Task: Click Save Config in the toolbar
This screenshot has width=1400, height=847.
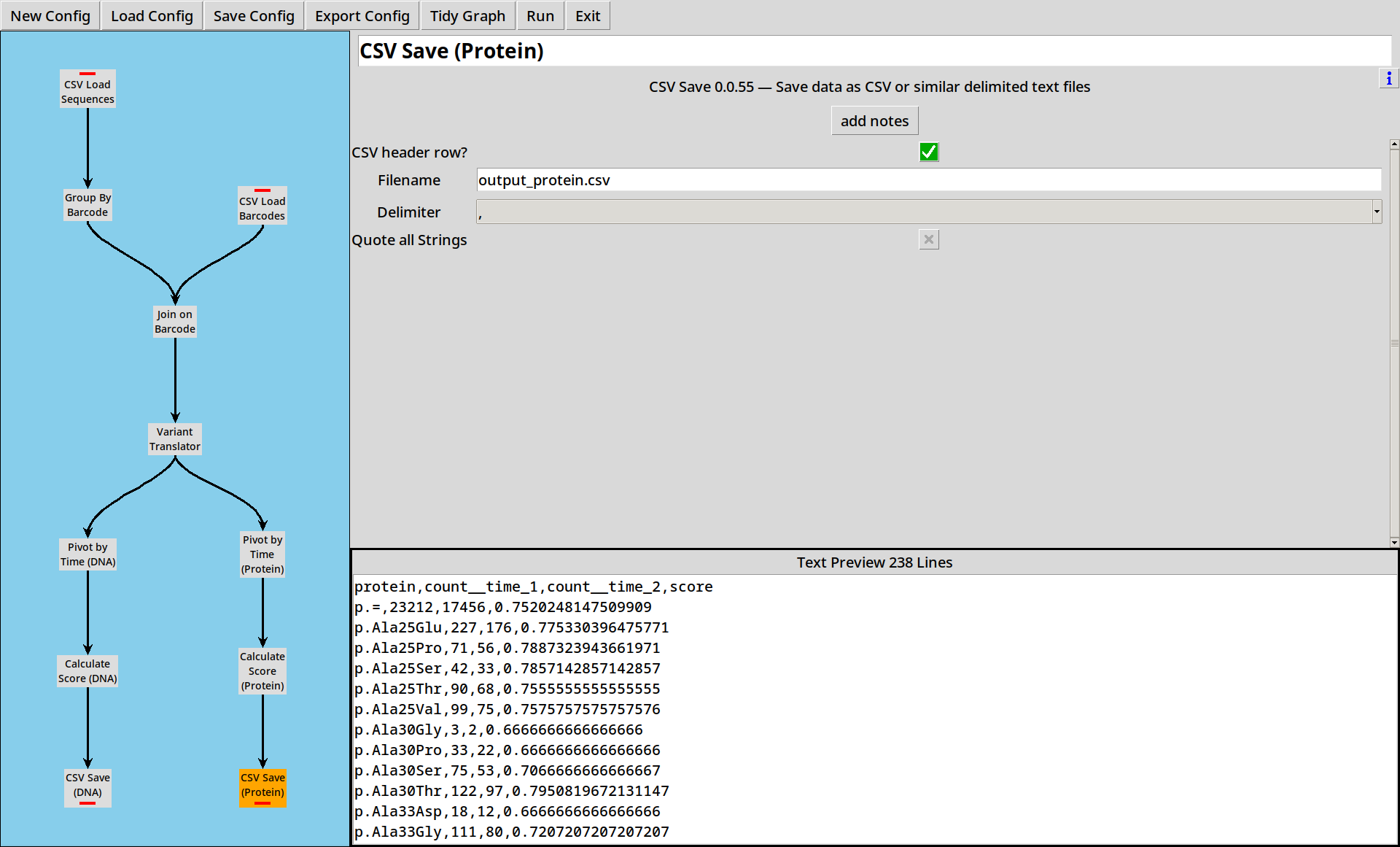Action: [254, 16]
